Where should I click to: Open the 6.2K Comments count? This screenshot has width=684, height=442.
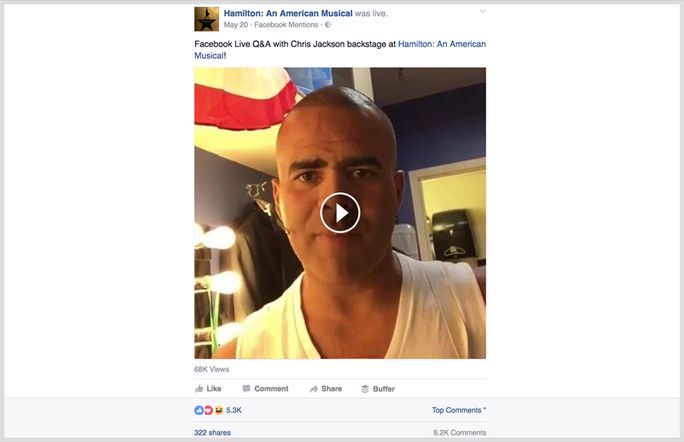point(460,432)
